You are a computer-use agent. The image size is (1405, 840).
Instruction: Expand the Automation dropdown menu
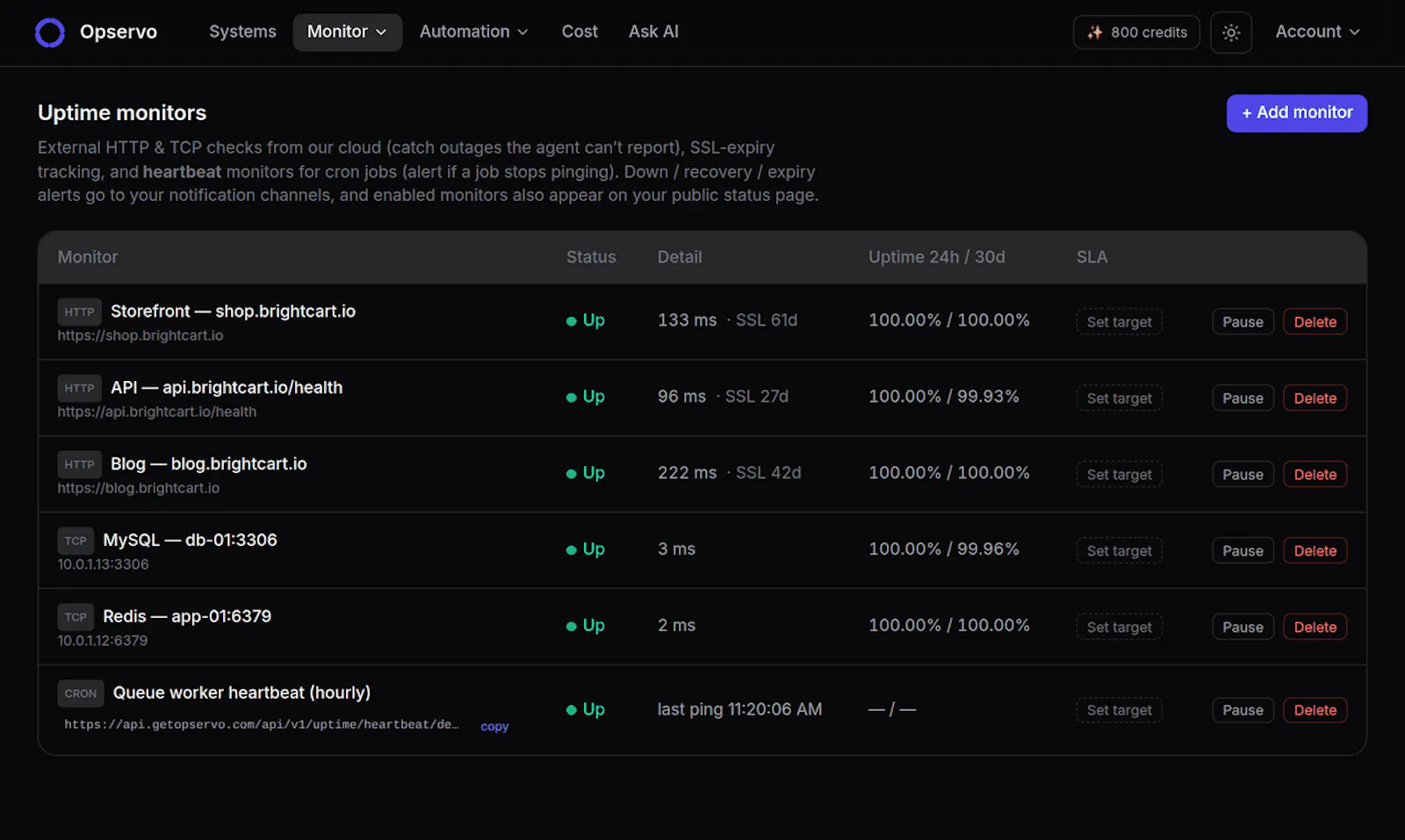[474, 32]
